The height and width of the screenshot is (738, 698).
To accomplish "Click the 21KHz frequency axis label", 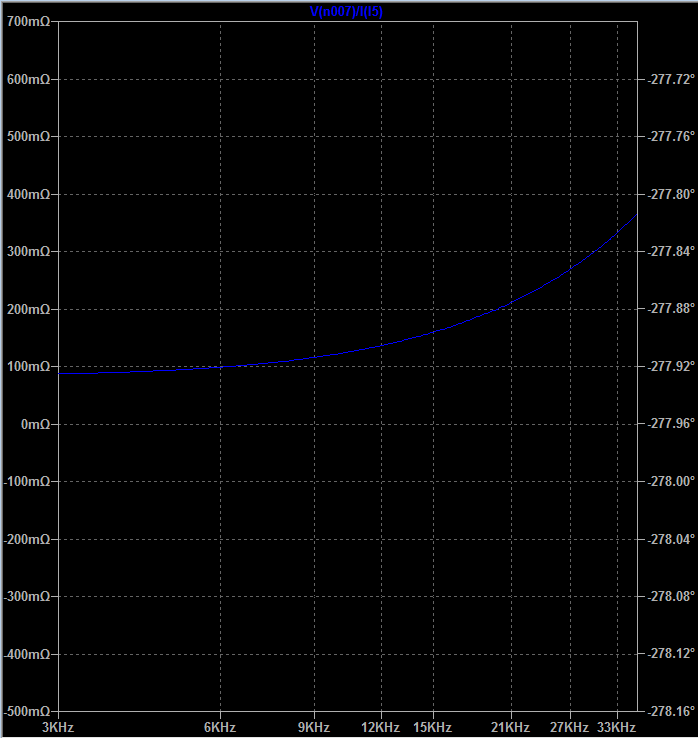I will 511,728.
